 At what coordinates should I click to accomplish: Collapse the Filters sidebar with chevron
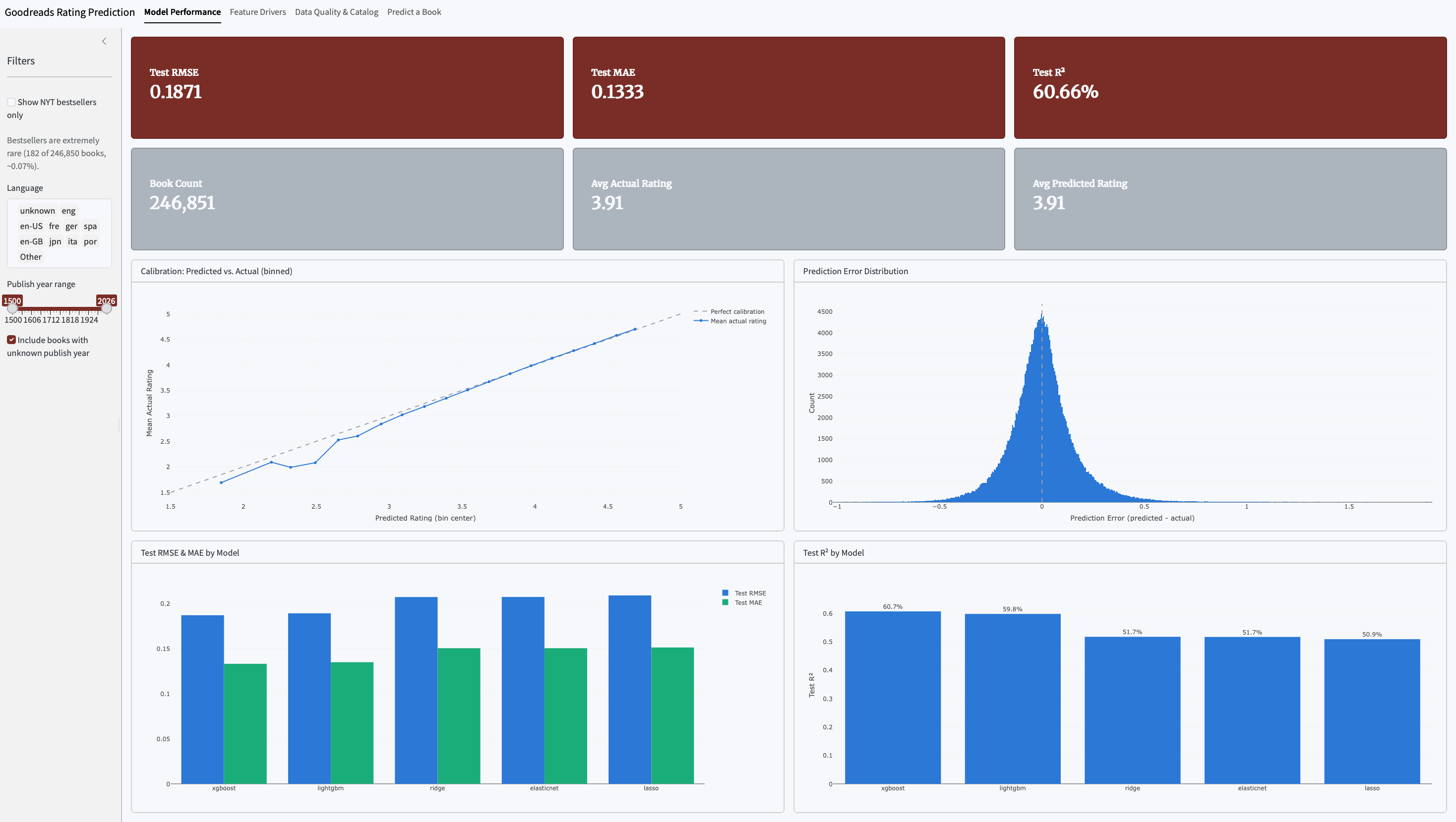click(x=104, y=41)
